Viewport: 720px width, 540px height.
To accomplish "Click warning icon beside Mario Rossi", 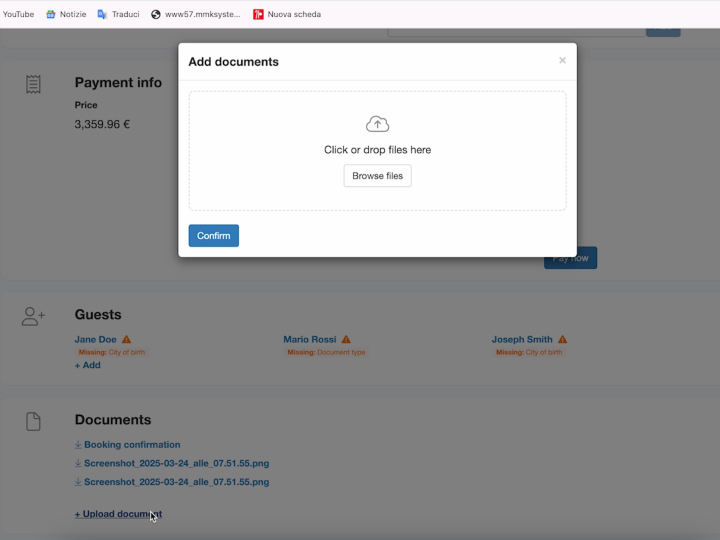I will (346, 340).
